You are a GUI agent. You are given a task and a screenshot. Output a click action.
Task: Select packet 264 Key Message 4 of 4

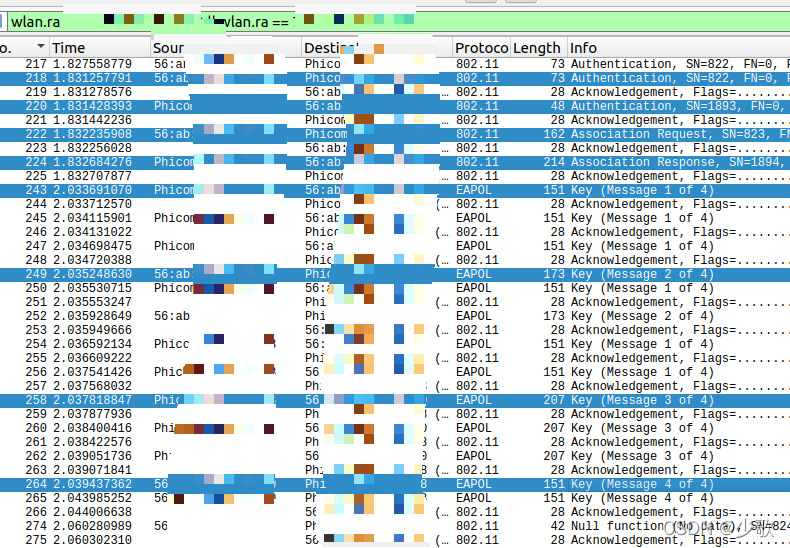395,484
